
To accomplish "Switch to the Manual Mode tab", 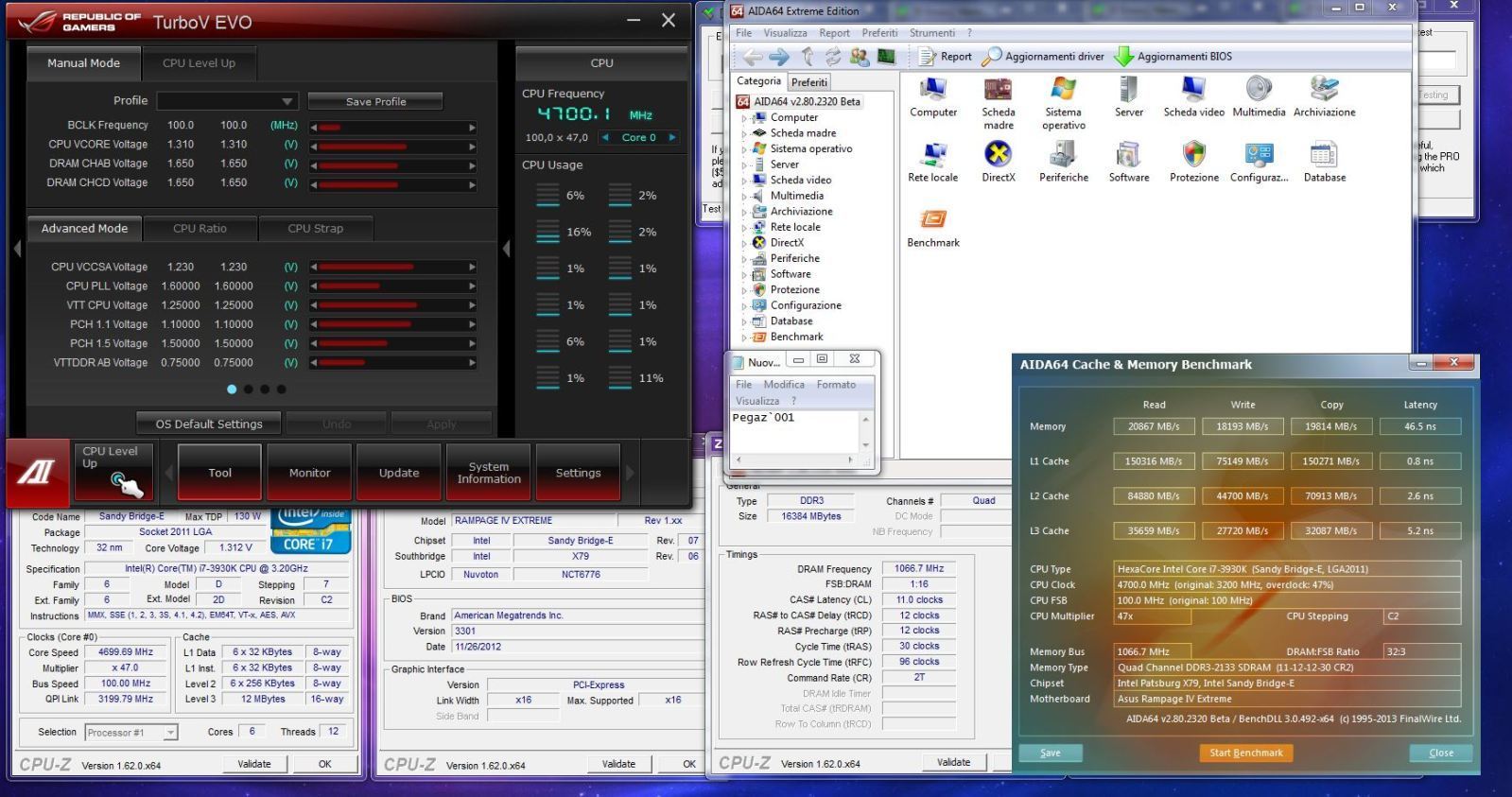I will pos(84,63).
